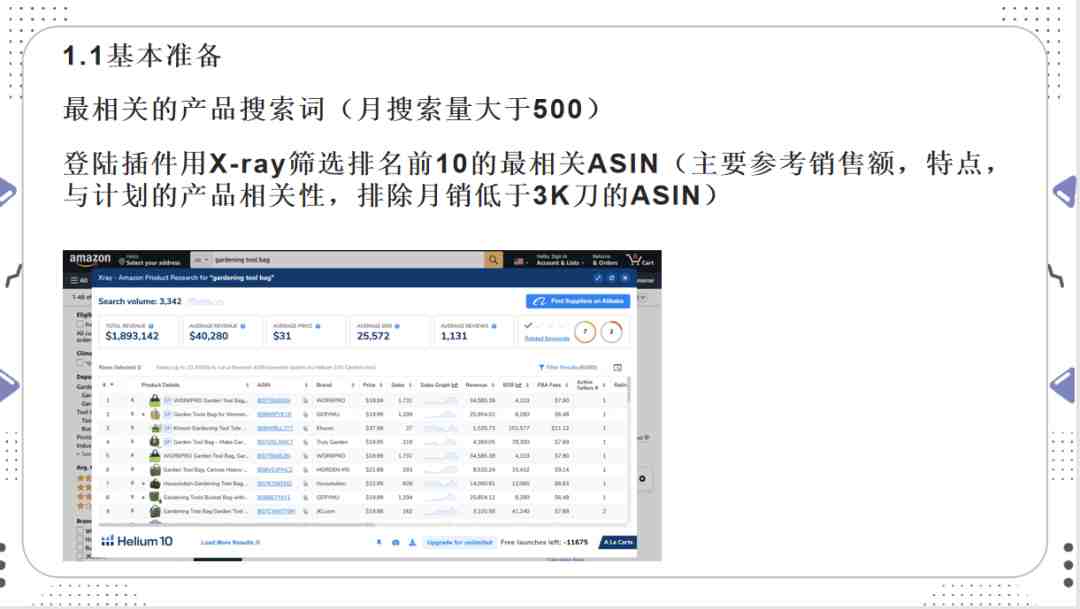Click product thumbnail of row 3 Khomo bag
Image resolution: width=1080 pixels, height=609 pixels.
[x=155, y=428]
